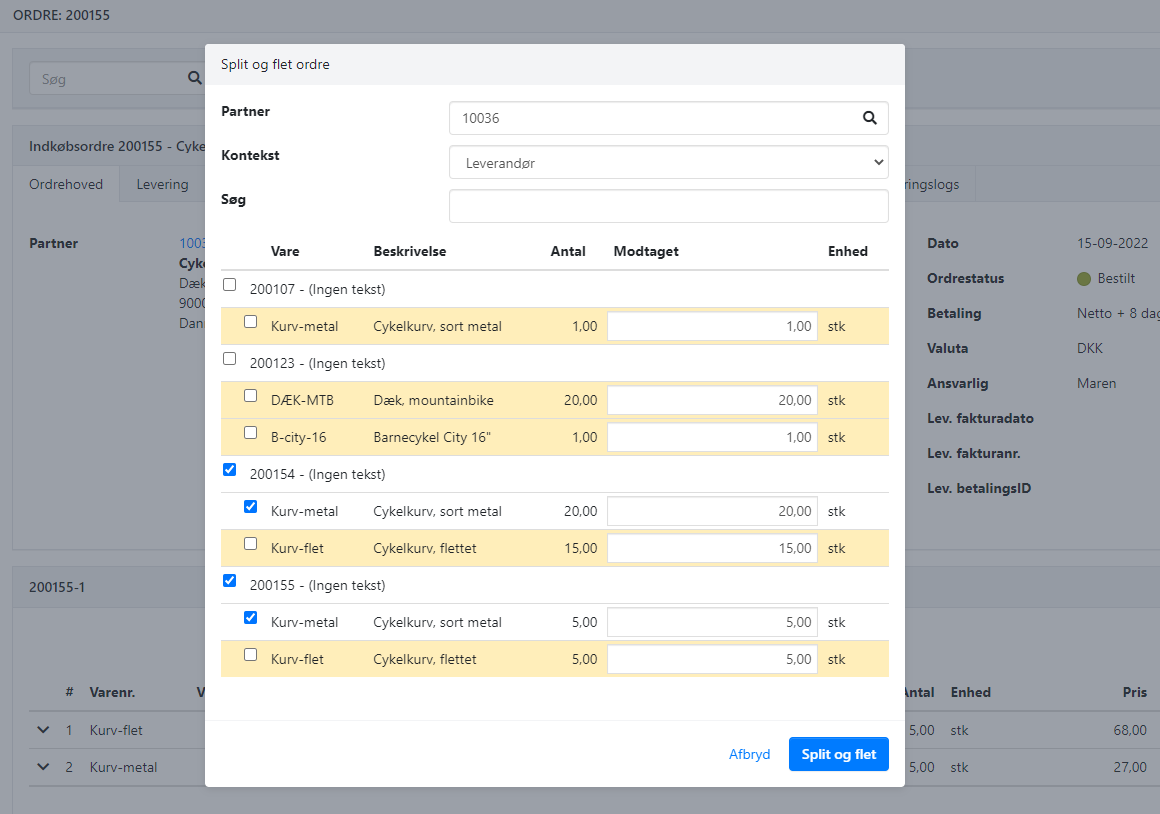The width and height of the screenshot is (1160, 814).
Task: Edit Modtaget quantity for DÆK-MTB
Action: 712,400
